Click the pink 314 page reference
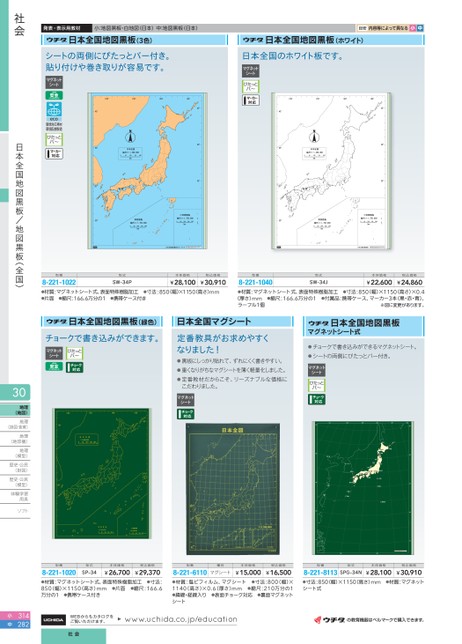Screen dimensions: 462x644 click(x=15, y=616)
